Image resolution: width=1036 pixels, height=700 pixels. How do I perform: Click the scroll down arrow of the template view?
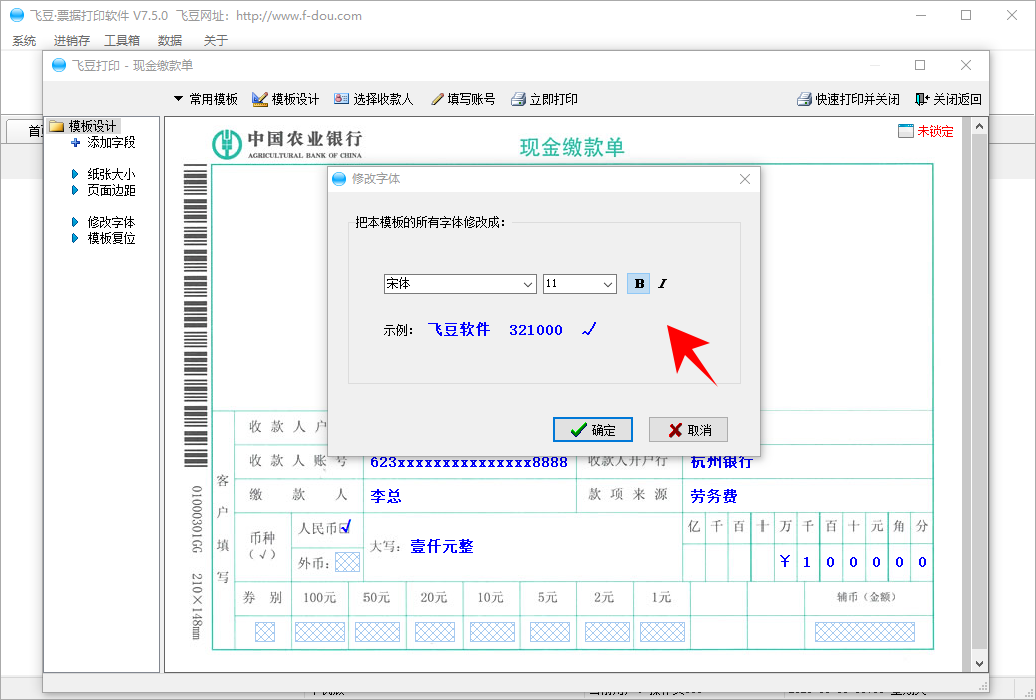[x=979, y=663]
